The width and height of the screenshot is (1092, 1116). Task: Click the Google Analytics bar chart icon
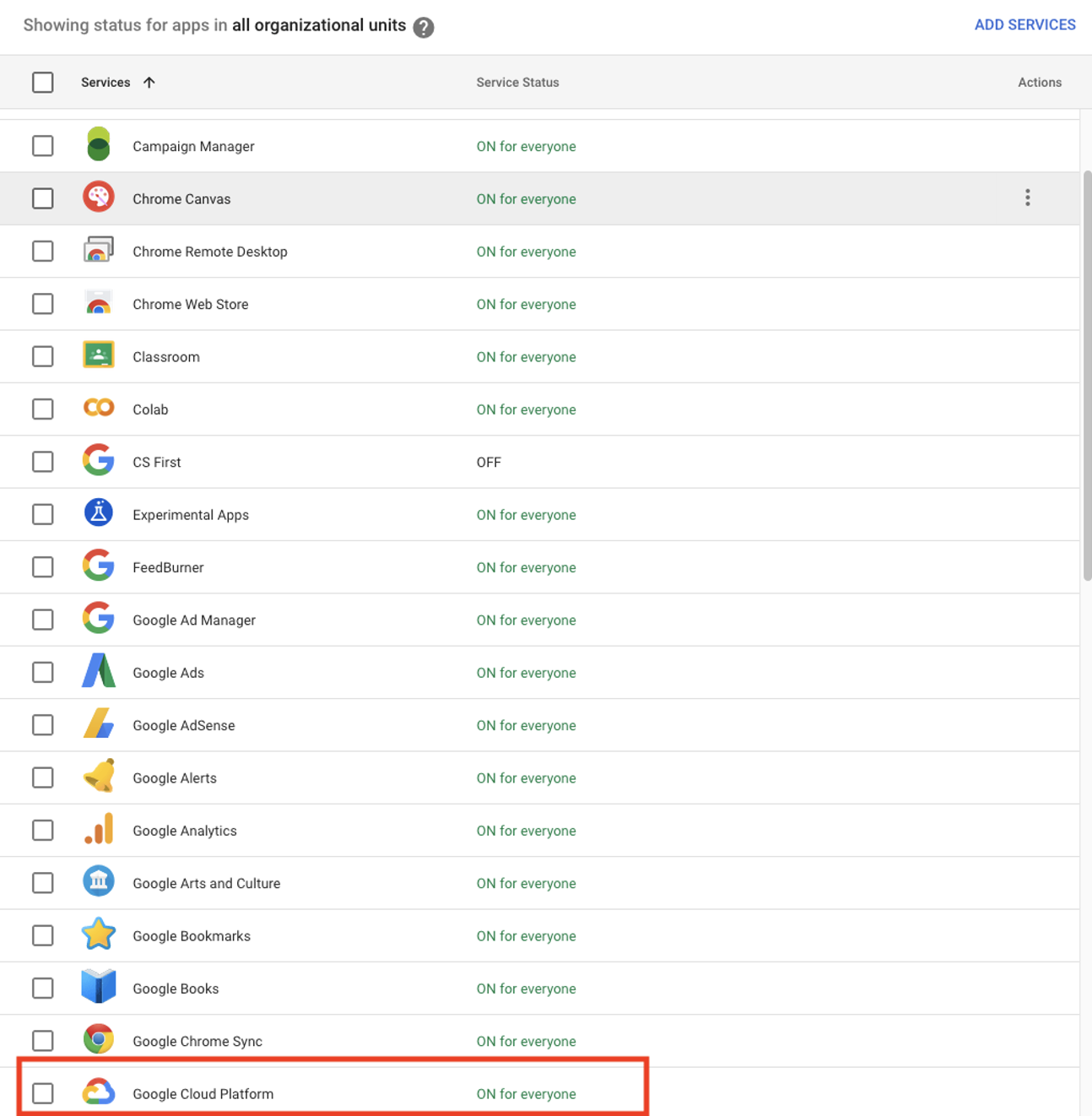point(99,830)
